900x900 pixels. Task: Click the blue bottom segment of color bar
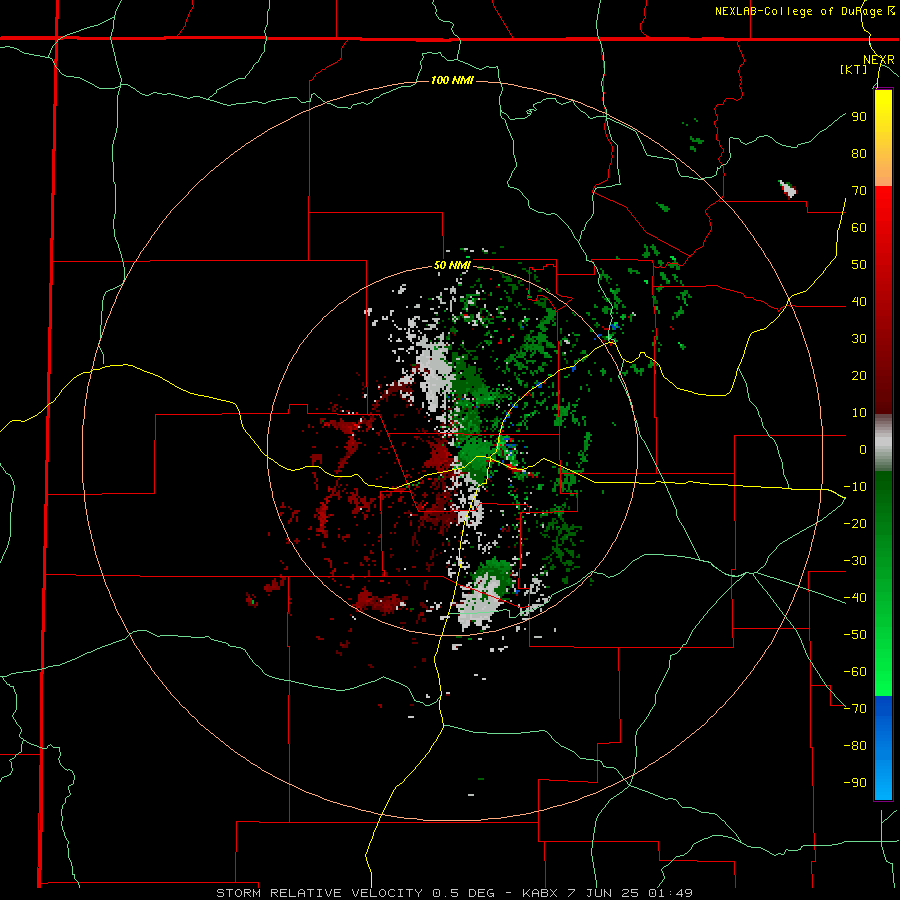pyautogui.click(x=883, y=748)
